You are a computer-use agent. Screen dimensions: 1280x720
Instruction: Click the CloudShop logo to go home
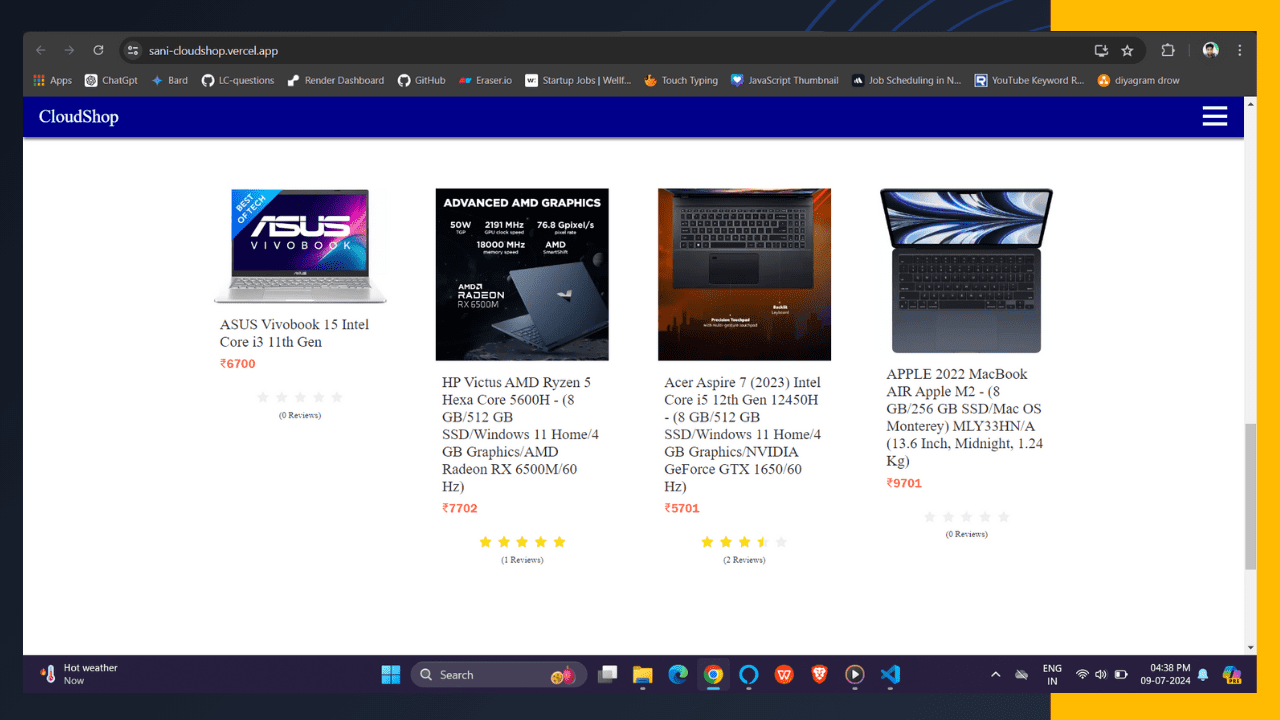pos(78,116)
